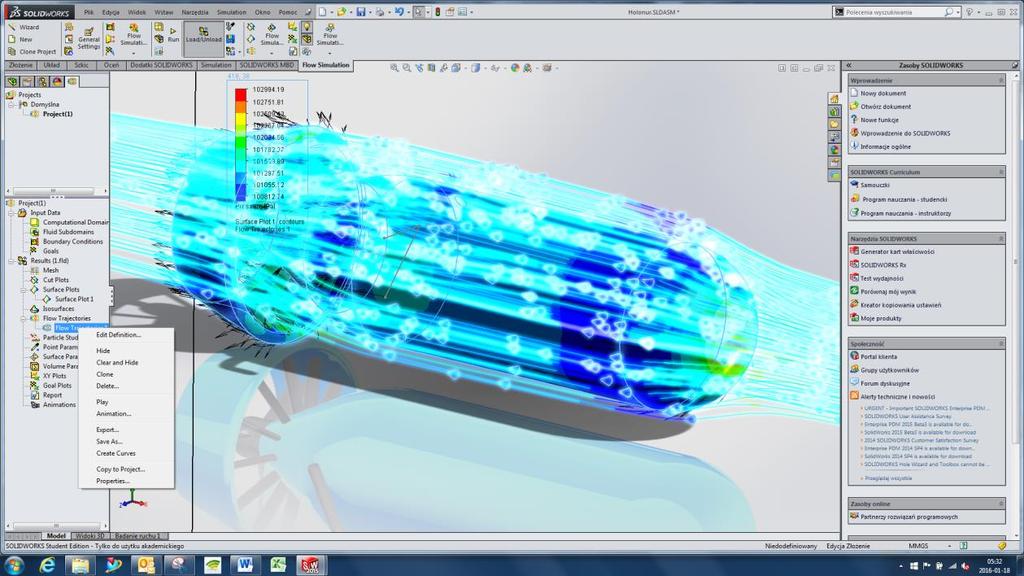Click the traffic light Rebuild icon
This screenshot has height=576, width=1024.
tap(438, 12)
